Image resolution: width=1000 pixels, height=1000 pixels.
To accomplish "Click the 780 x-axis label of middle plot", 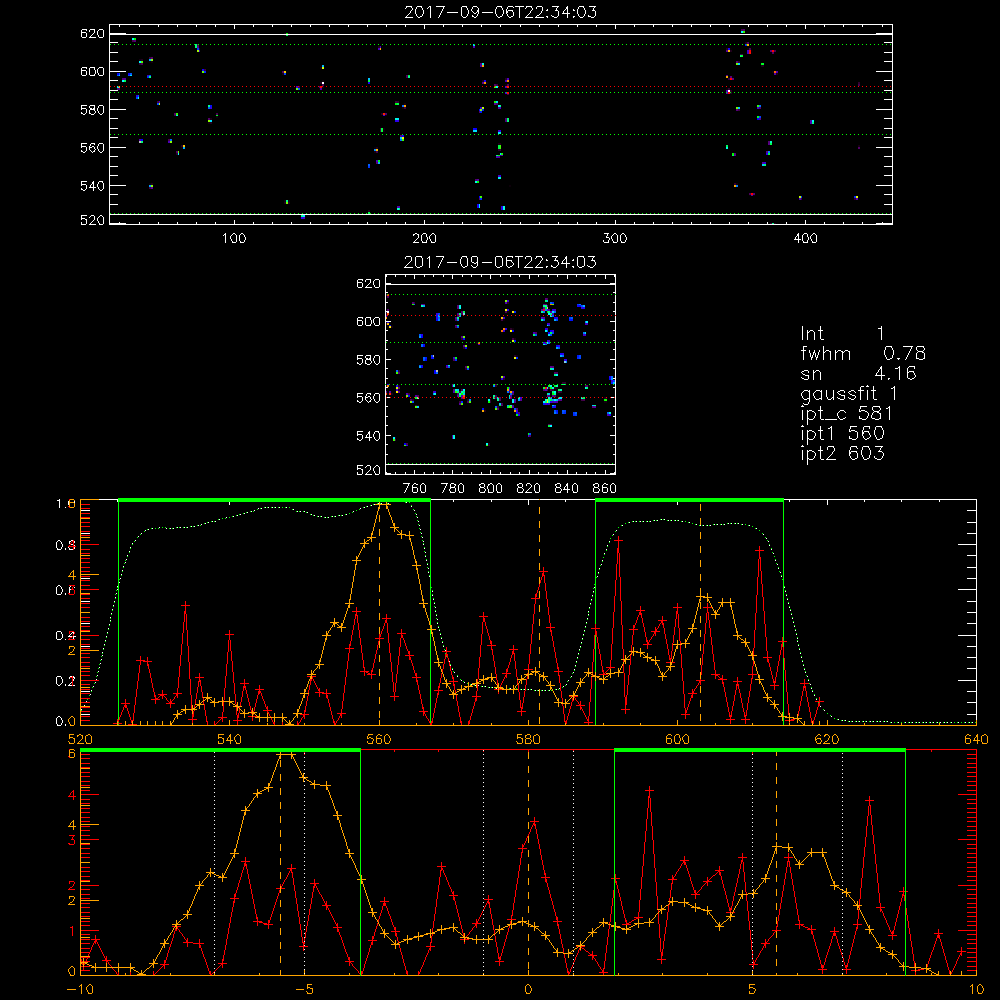I will tap(453, 489).
